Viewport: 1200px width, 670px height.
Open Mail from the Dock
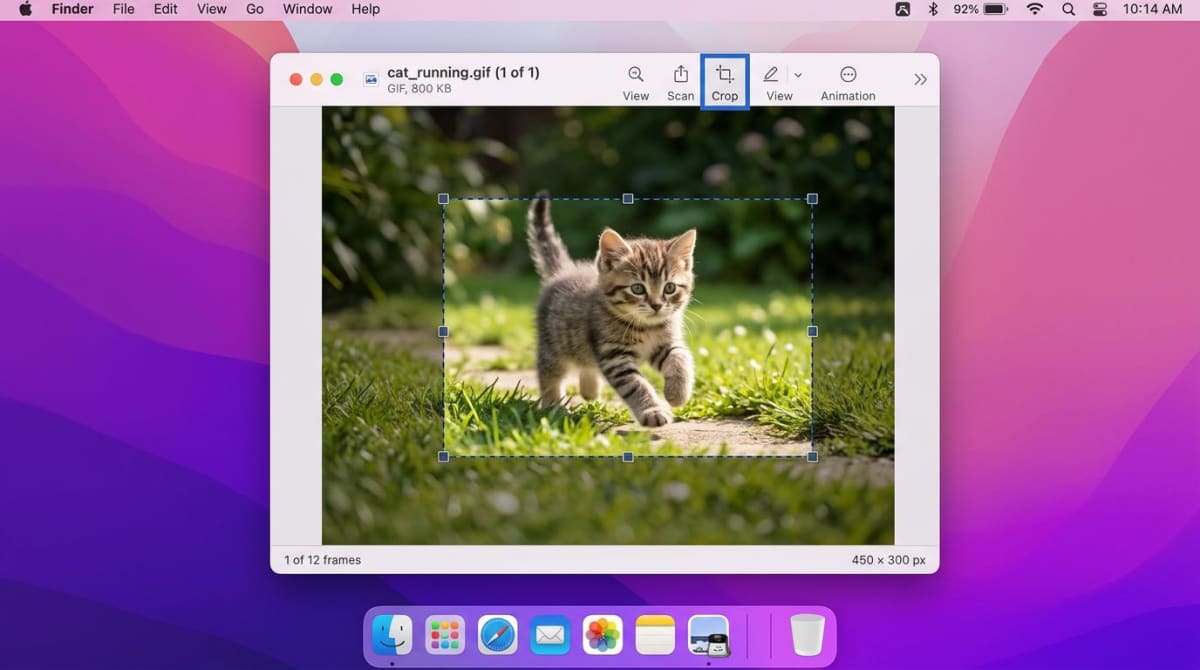pyautogui.click(x=549, y=634)
